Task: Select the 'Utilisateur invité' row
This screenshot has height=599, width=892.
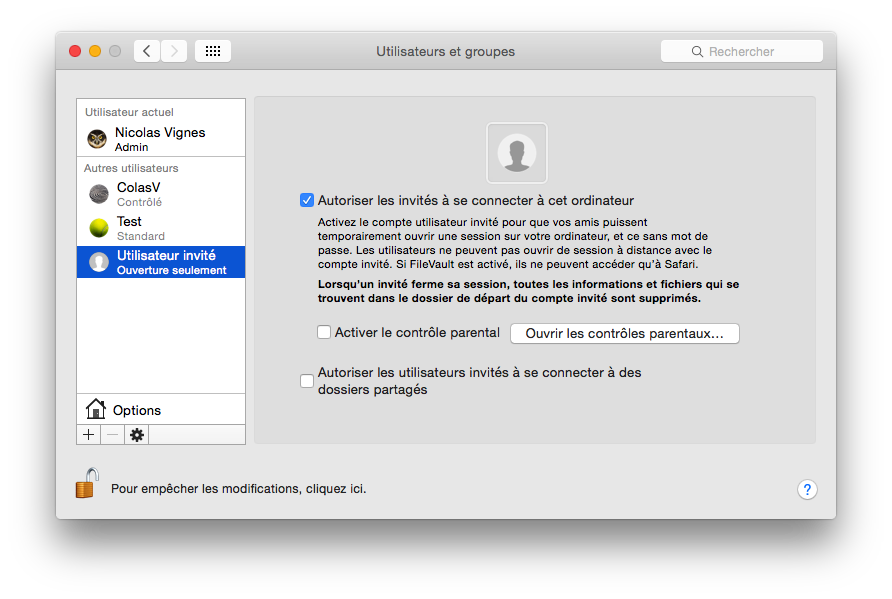Action: click(x=161, y=262)
